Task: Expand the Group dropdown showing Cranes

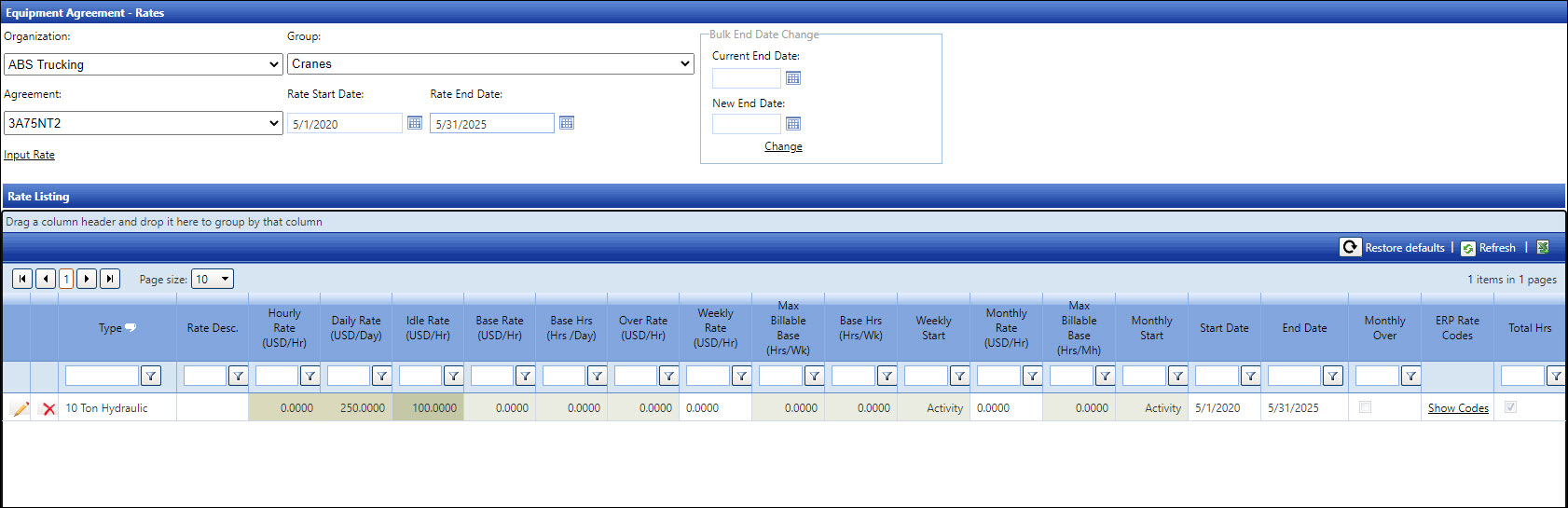Action: pos(490,64)
